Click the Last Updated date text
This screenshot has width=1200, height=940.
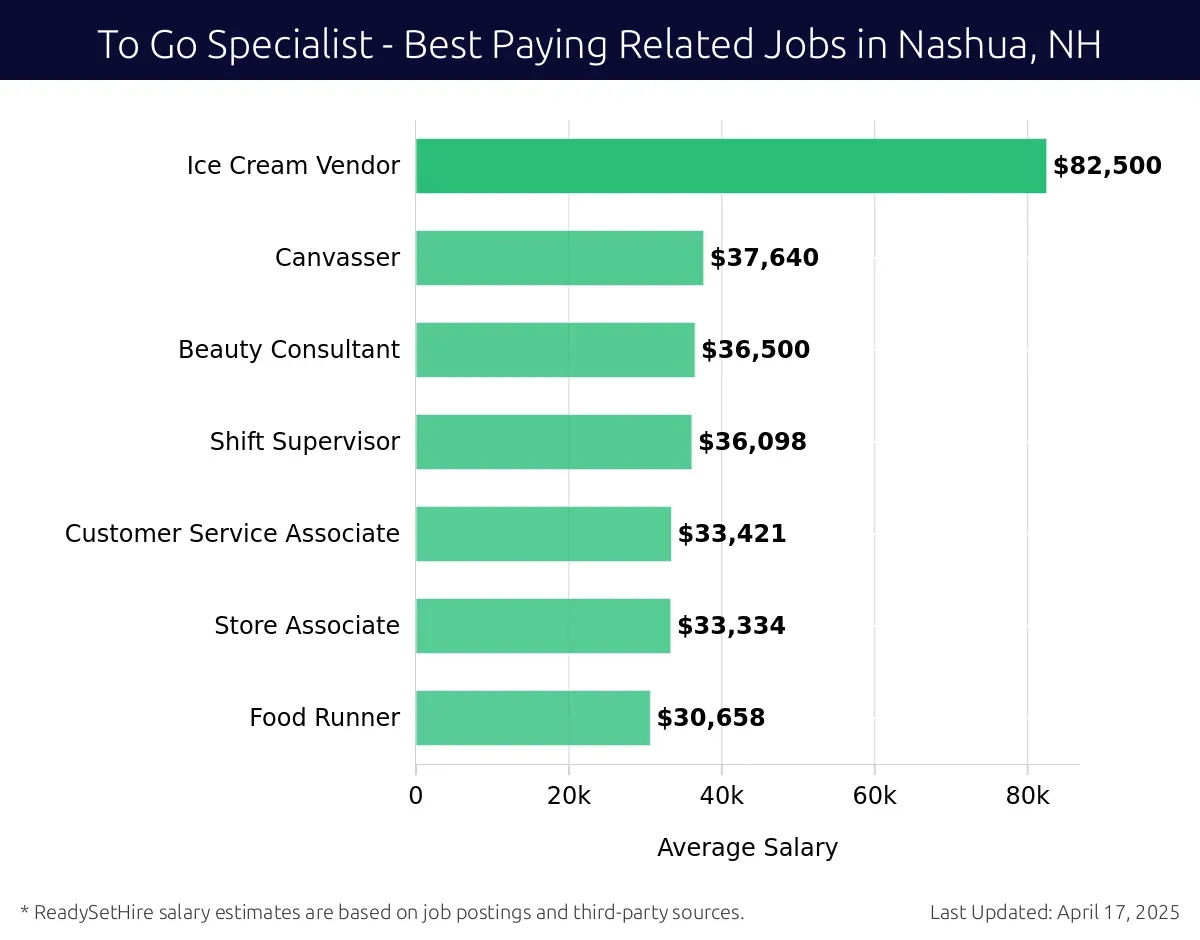1055,912
